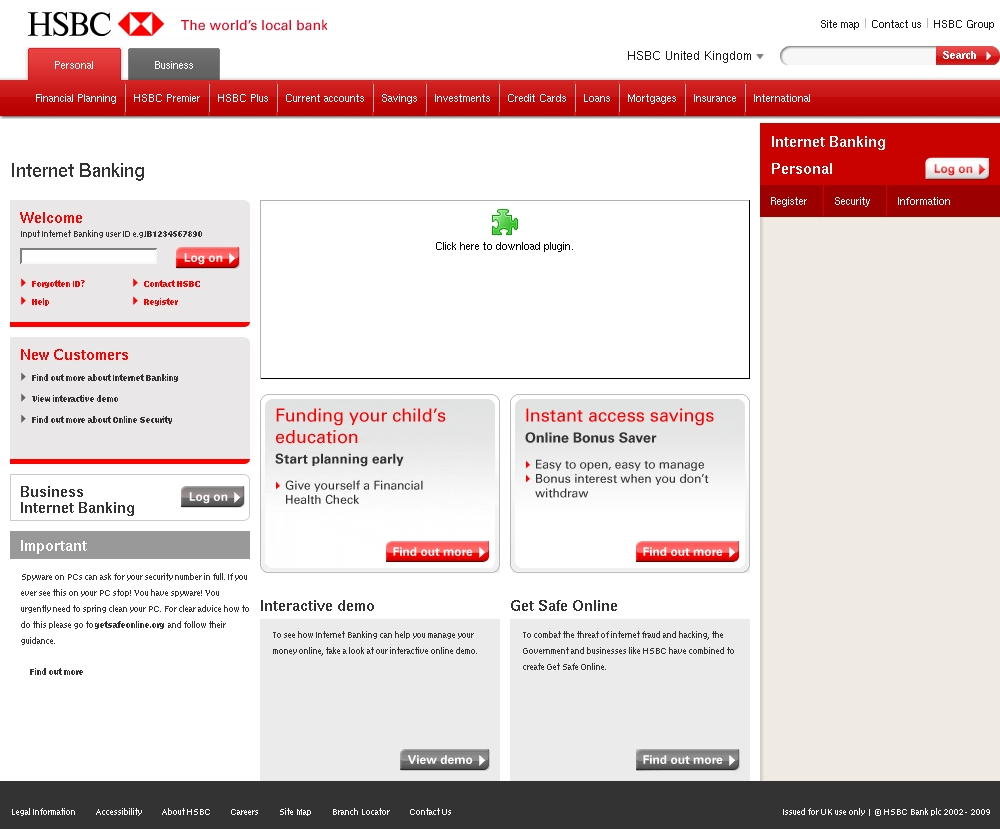Click the Contact us link at top
Image resolution: width=1000 pixels, height=829 pixels.
coord(896,24)
